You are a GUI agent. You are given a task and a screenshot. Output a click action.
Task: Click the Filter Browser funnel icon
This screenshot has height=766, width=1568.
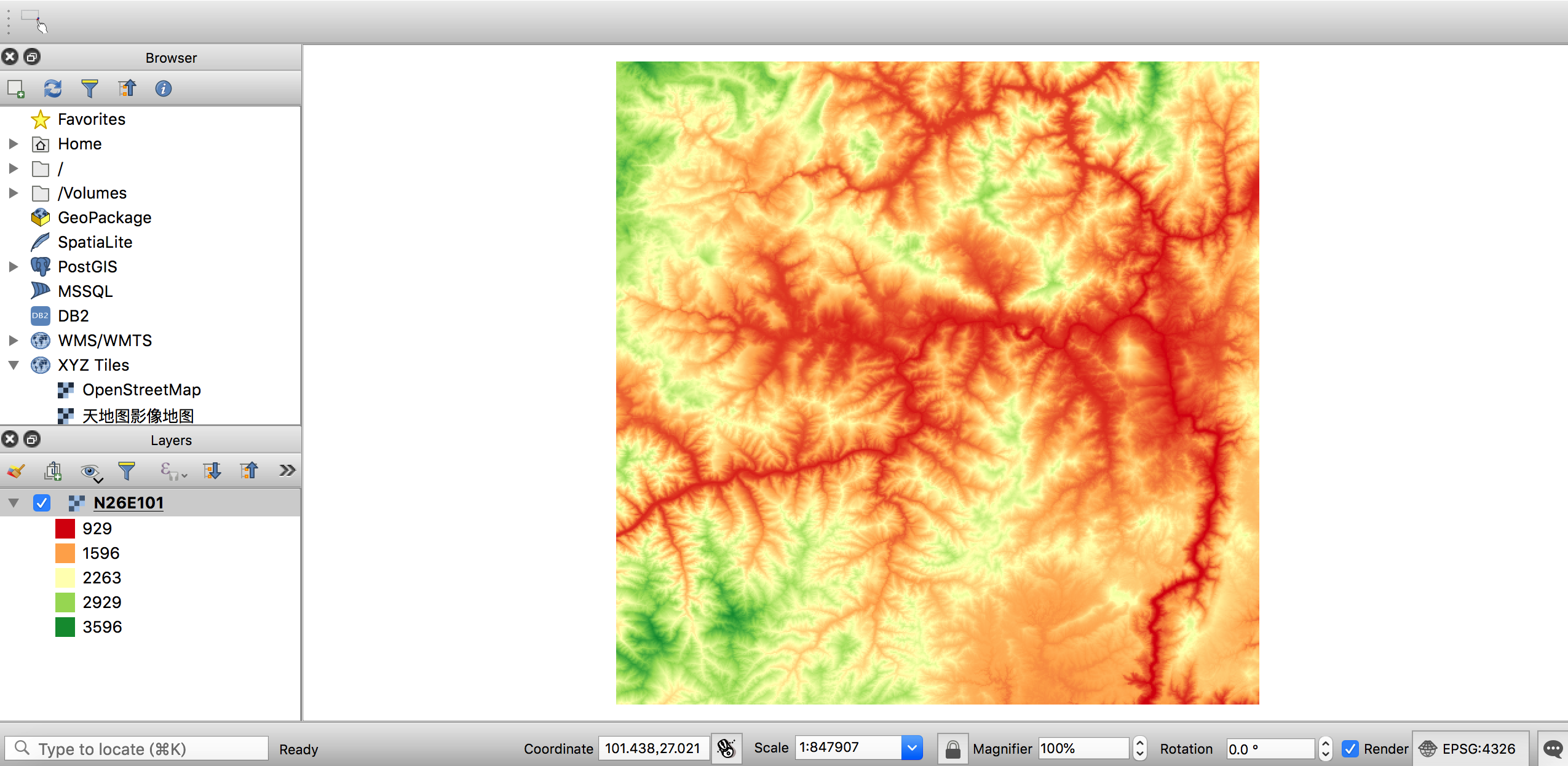click(90, 89)
